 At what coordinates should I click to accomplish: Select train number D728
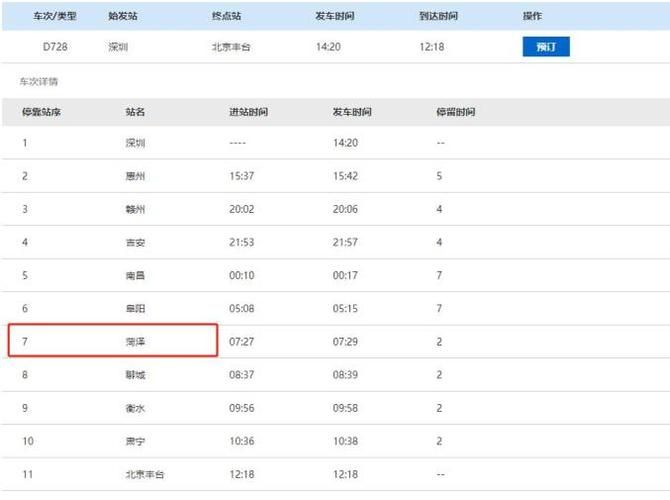pos(55,47)
